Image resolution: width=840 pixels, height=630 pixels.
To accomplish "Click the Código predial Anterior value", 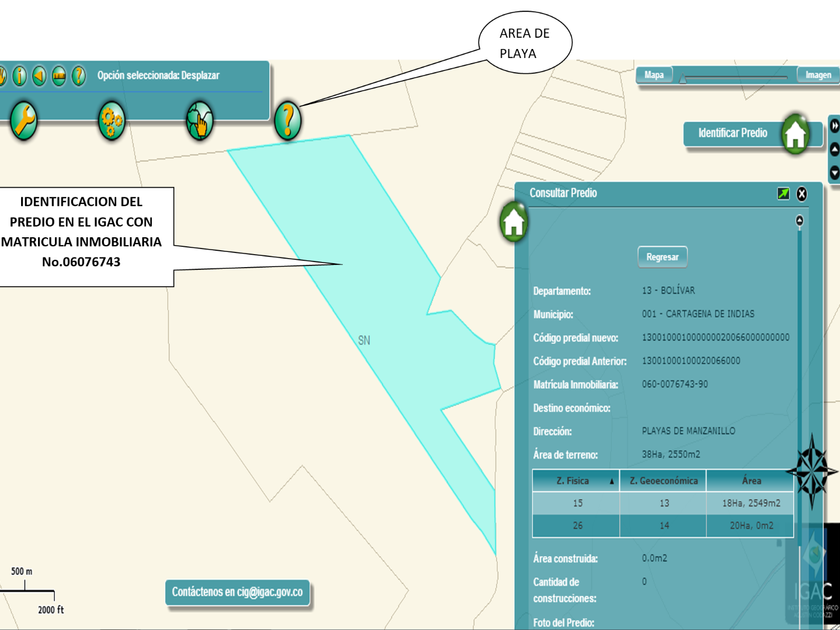I will (x=691, y=361).
